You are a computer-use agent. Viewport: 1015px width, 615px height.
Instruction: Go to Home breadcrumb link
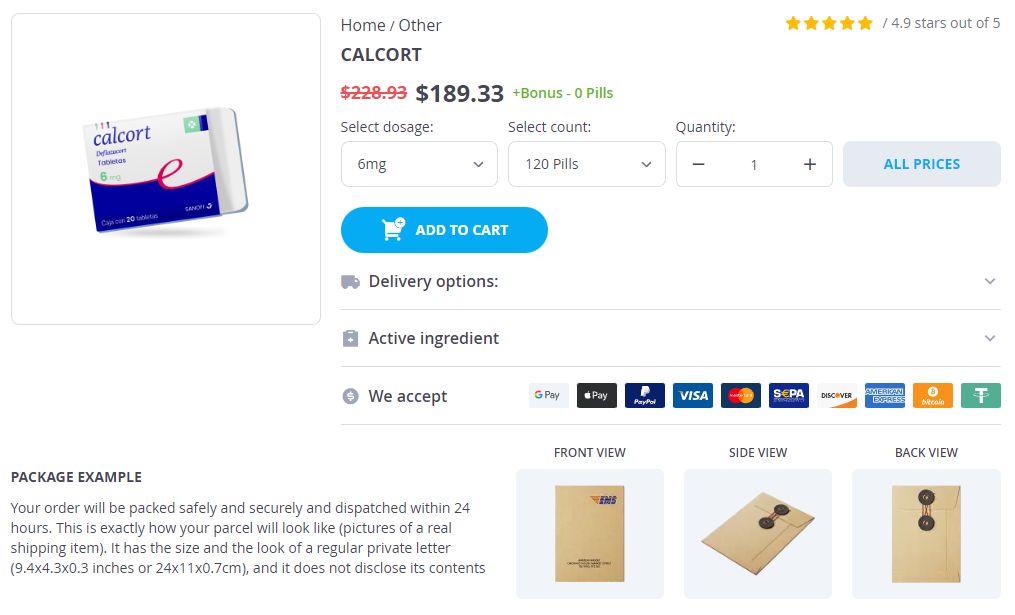pos(362,25)
